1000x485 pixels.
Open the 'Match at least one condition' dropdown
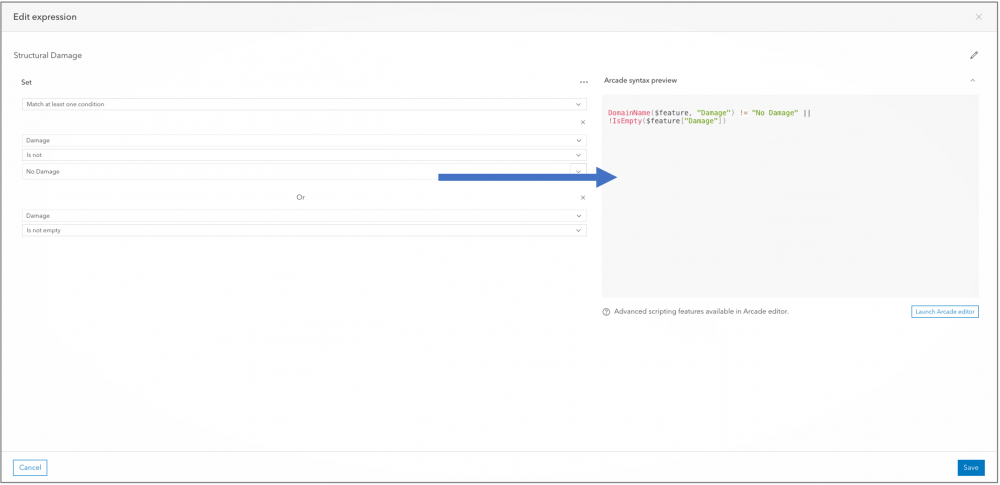click(x=304, y=104)
